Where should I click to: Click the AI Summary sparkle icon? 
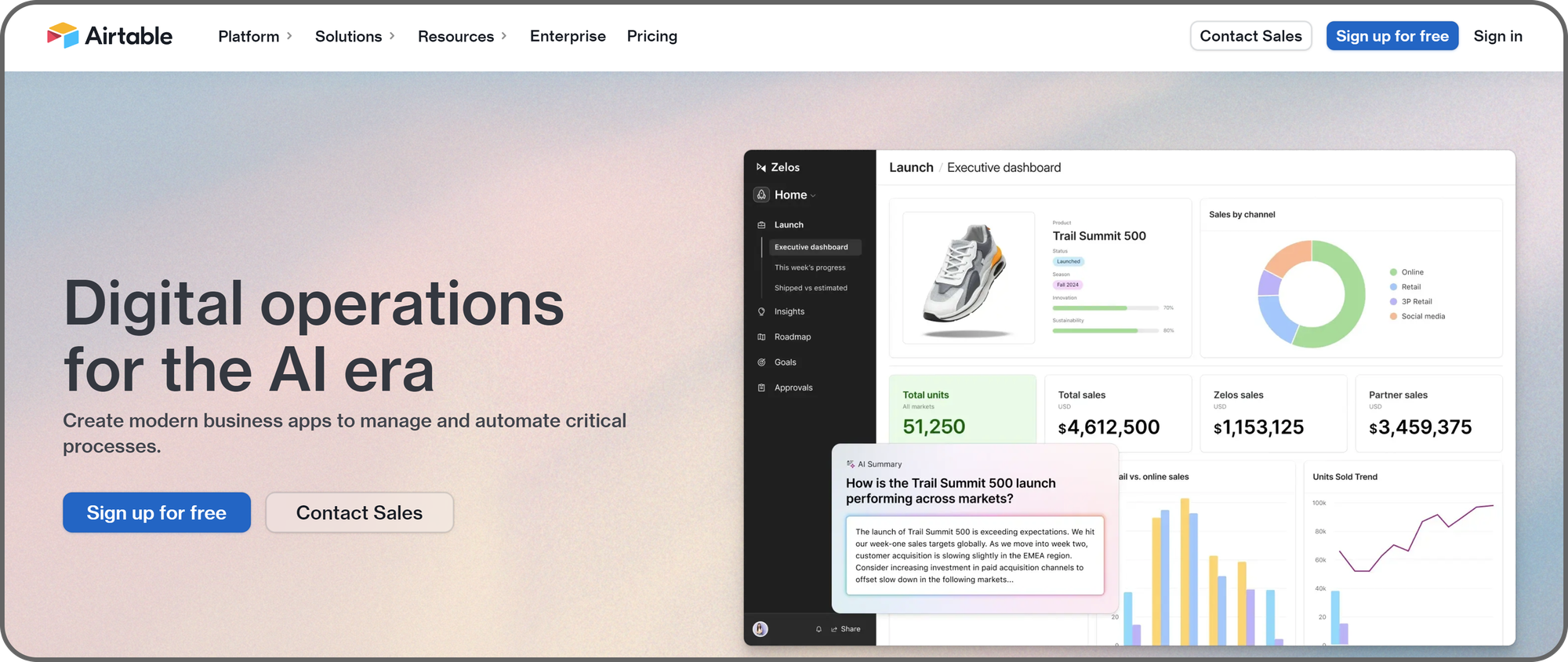851,464
